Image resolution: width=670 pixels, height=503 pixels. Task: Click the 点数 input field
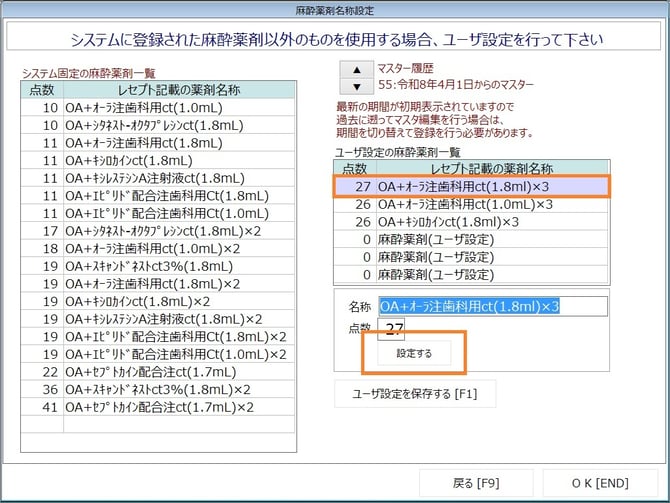click(x=391, y=328)
